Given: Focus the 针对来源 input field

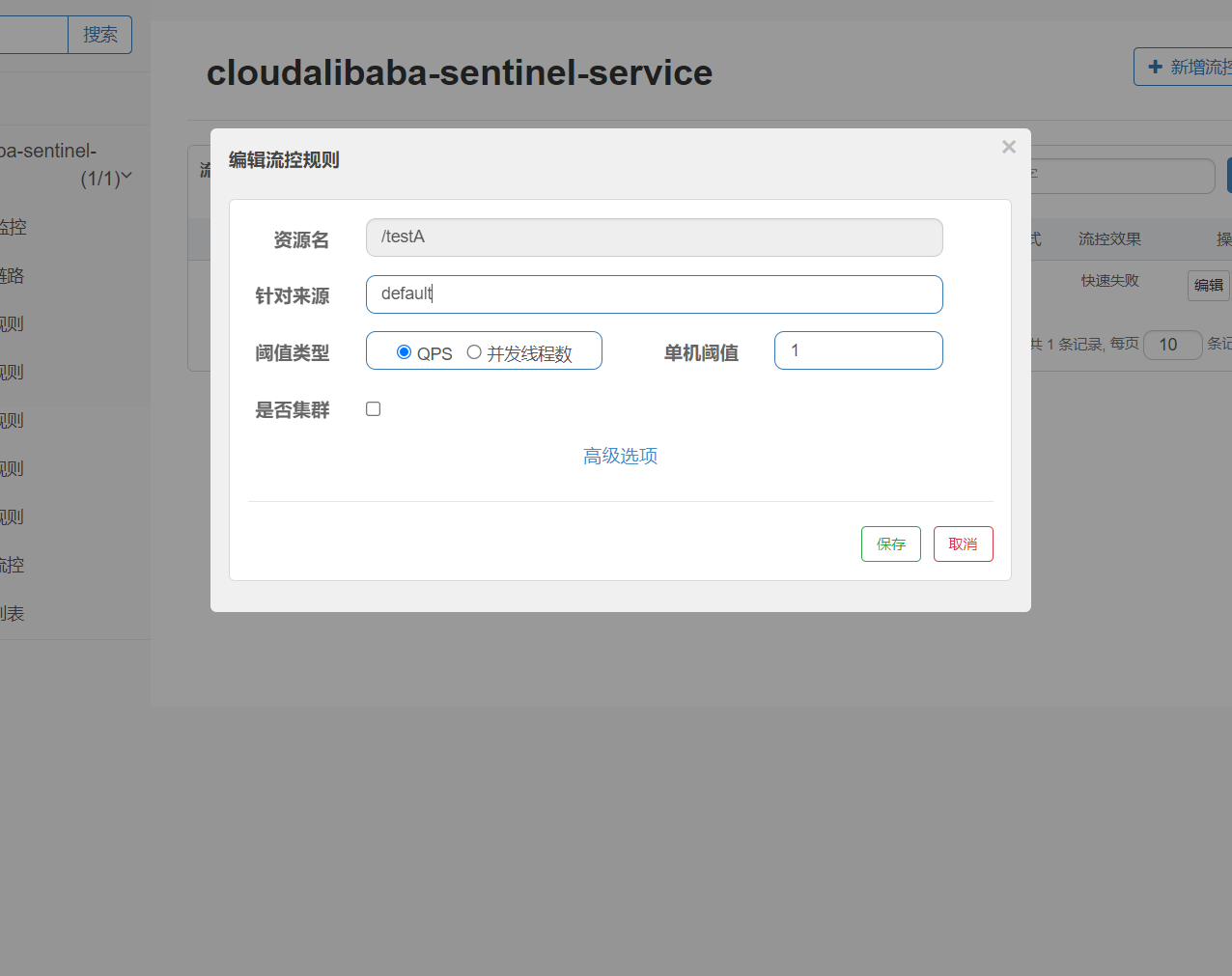Looking at the screenshot, I should click(x=655, y=294).
